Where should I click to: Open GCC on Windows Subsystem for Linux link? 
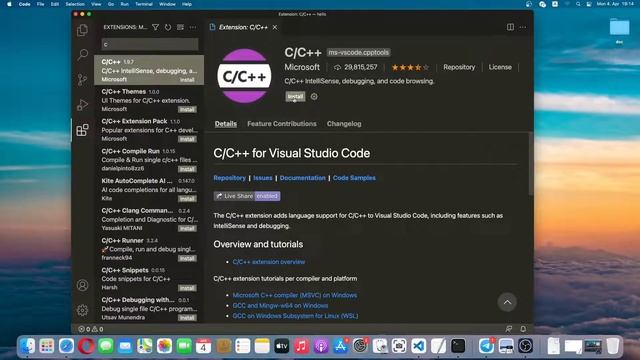(x=295, y=316)
